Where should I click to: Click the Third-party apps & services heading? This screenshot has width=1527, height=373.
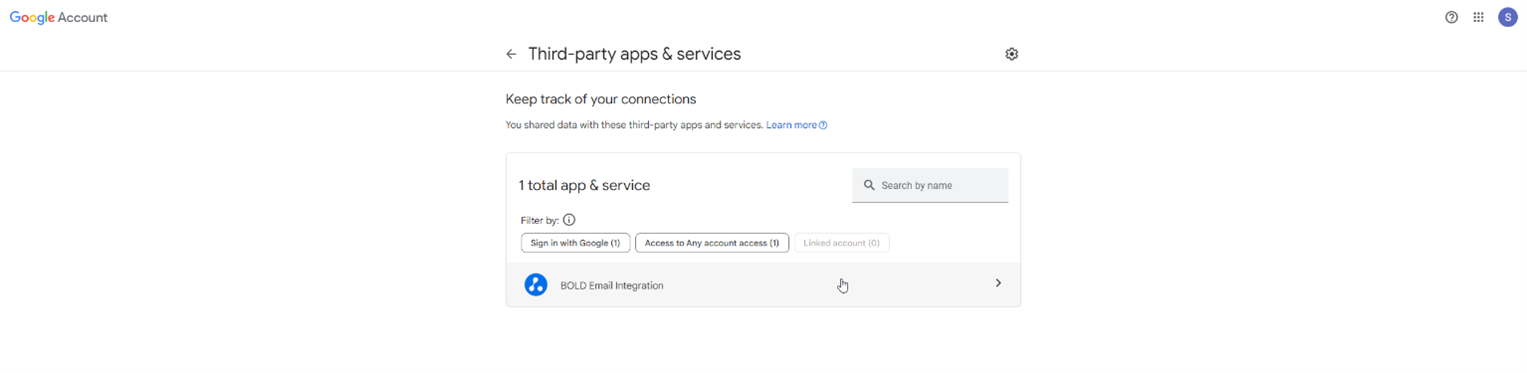click(635, 54)
